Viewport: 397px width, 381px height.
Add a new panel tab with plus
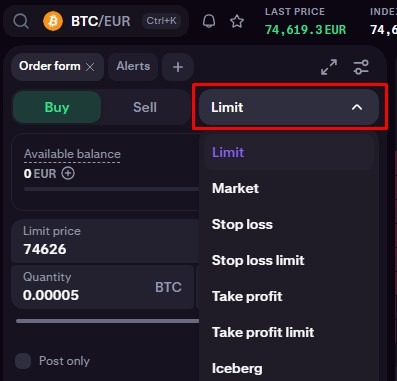[x=178, y=67]
